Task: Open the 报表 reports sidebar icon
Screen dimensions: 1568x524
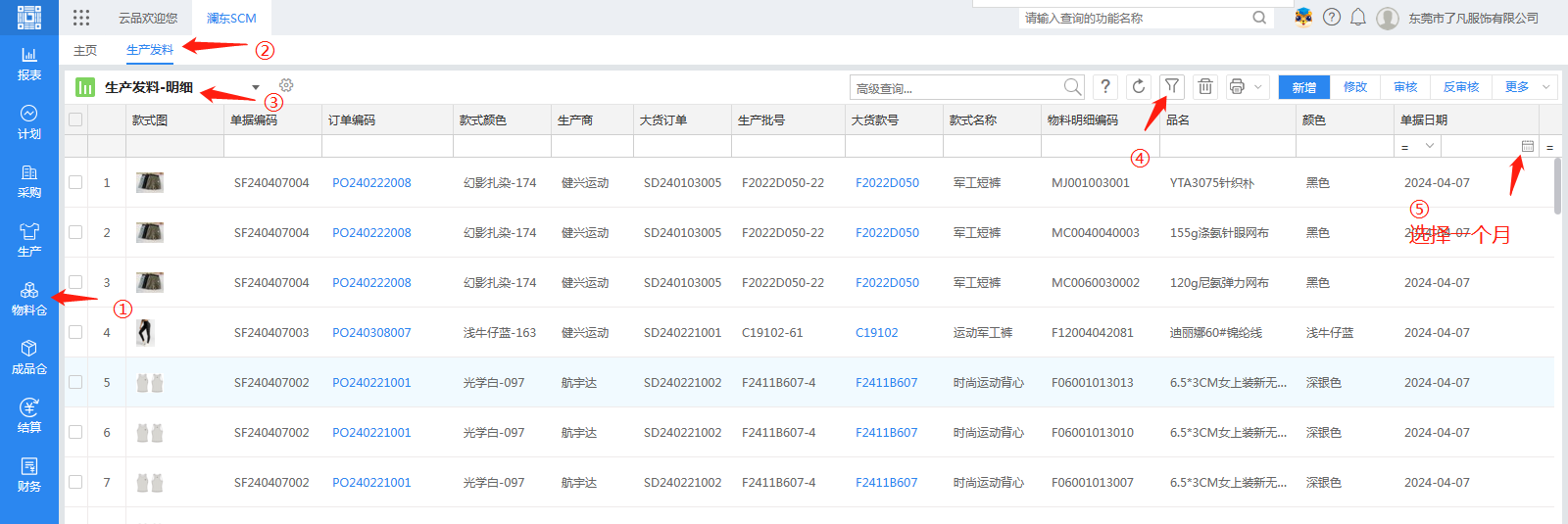Action: 29,64
